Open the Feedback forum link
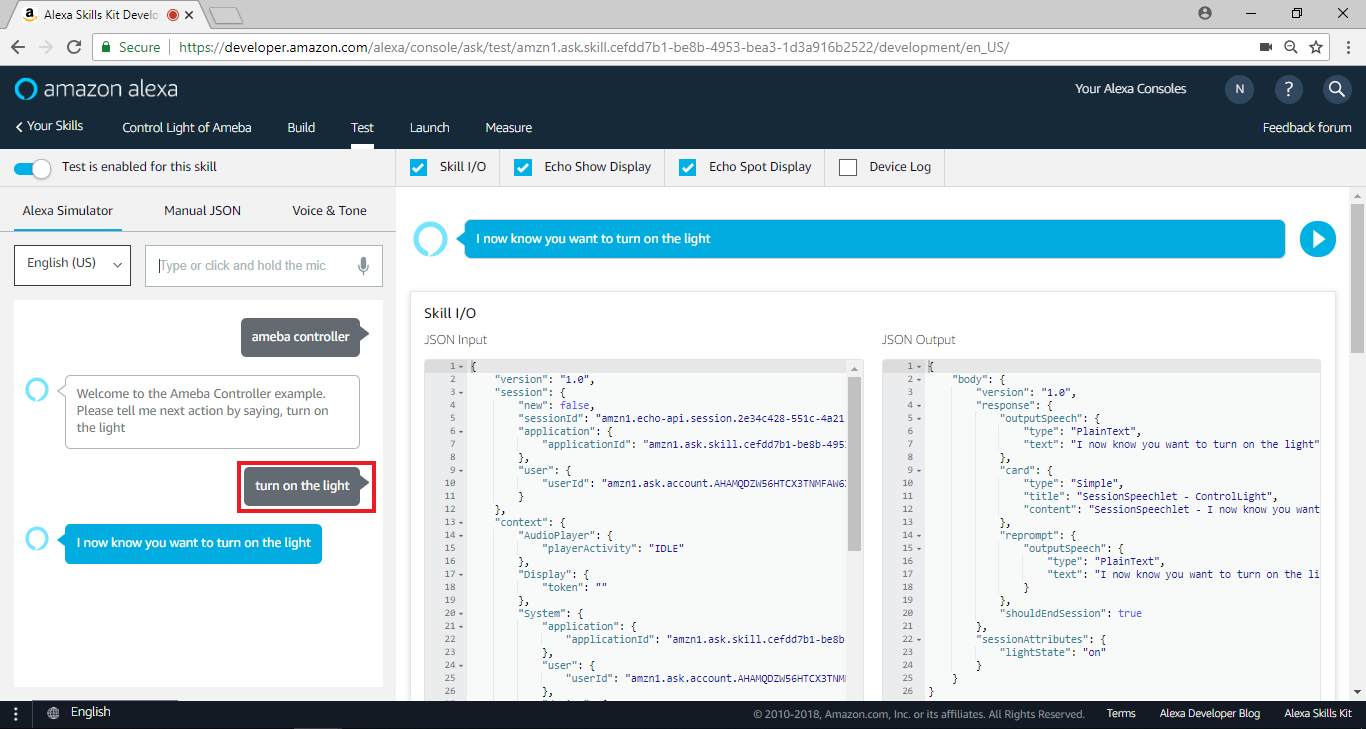 (x=1307, y=128)
